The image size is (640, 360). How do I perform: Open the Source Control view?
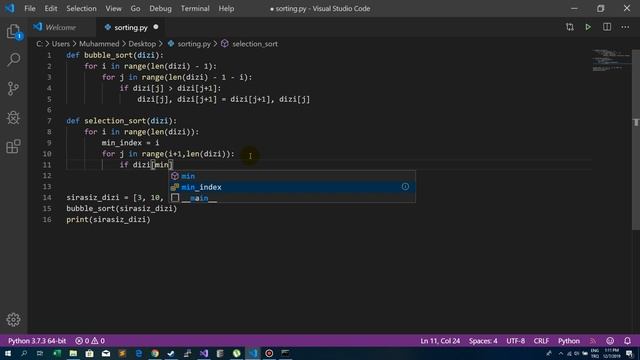click(x=13, y=89)
